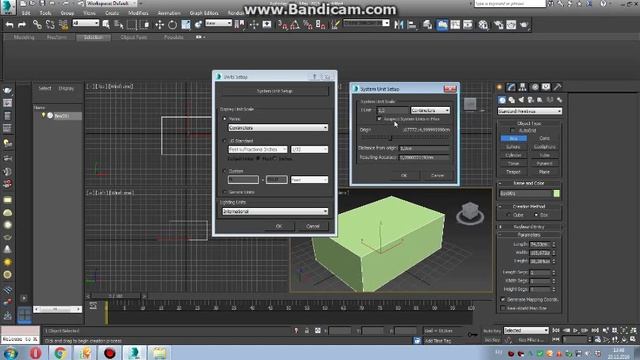Open the Metric Centimeters dropdown
640x360 pixels.
278,128
